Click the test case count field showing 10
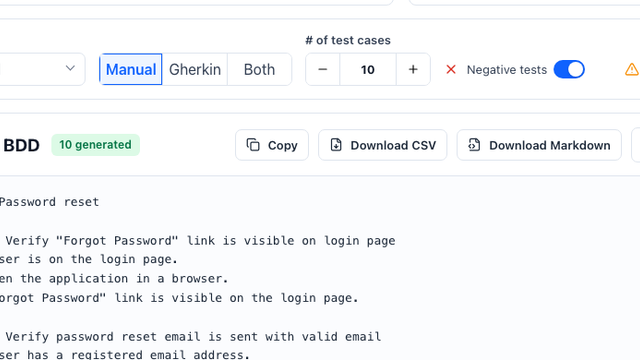This screenshot has height=360, width=640. click(x=367, y=69)
